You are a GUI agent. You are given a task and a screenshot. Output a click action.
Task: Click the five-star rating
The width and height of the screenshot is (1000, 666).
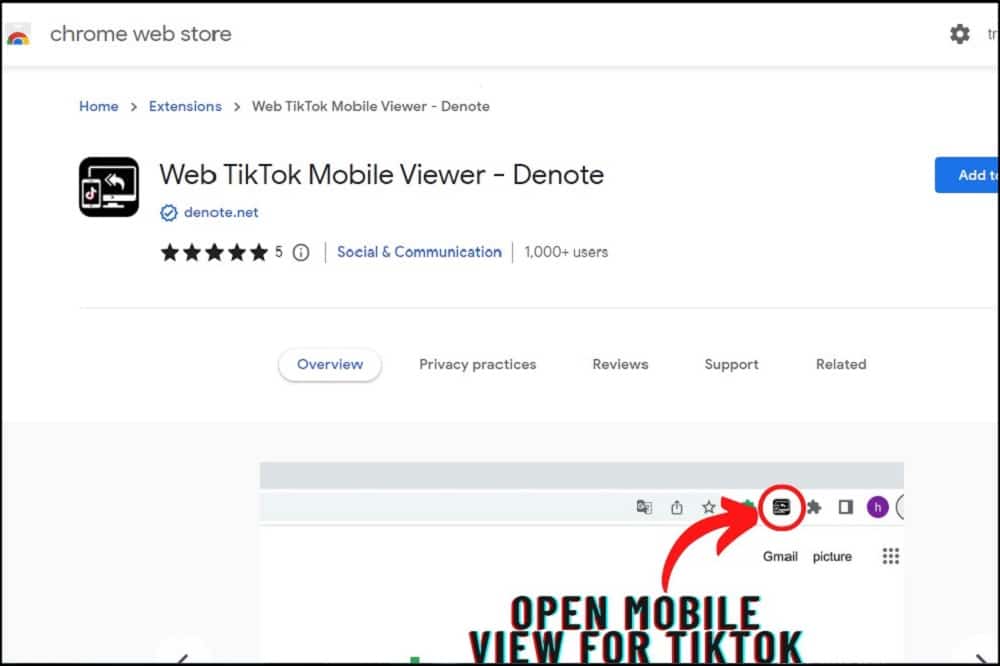[x=214, y=253]
